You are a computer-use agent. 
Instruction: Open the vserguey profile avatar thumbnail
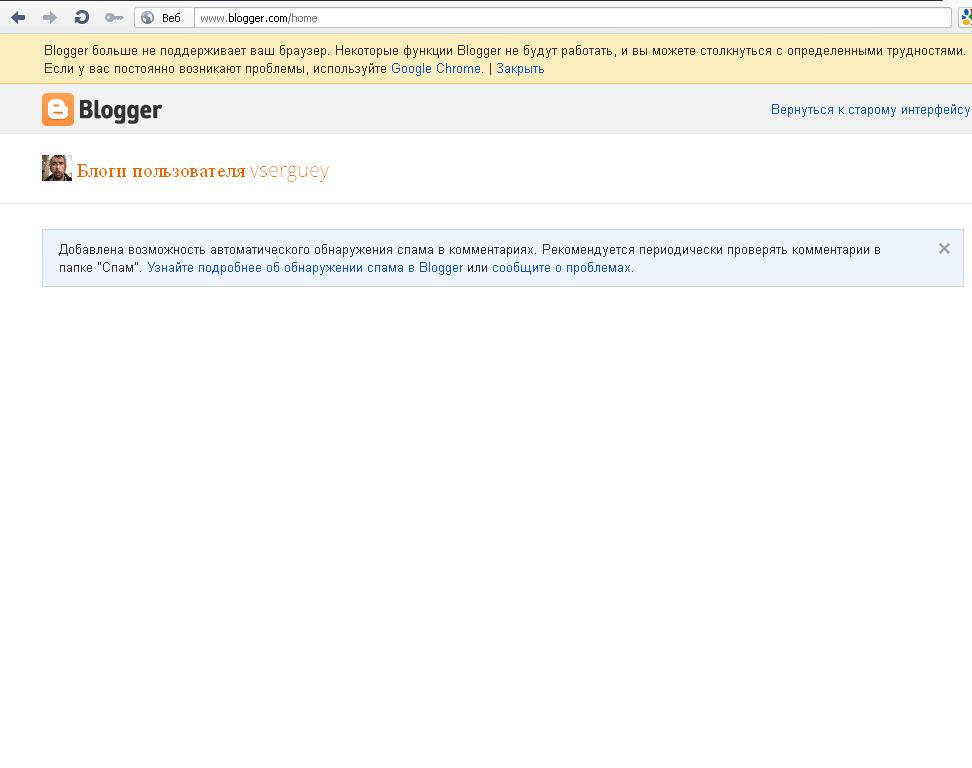(x=57, y=168)
